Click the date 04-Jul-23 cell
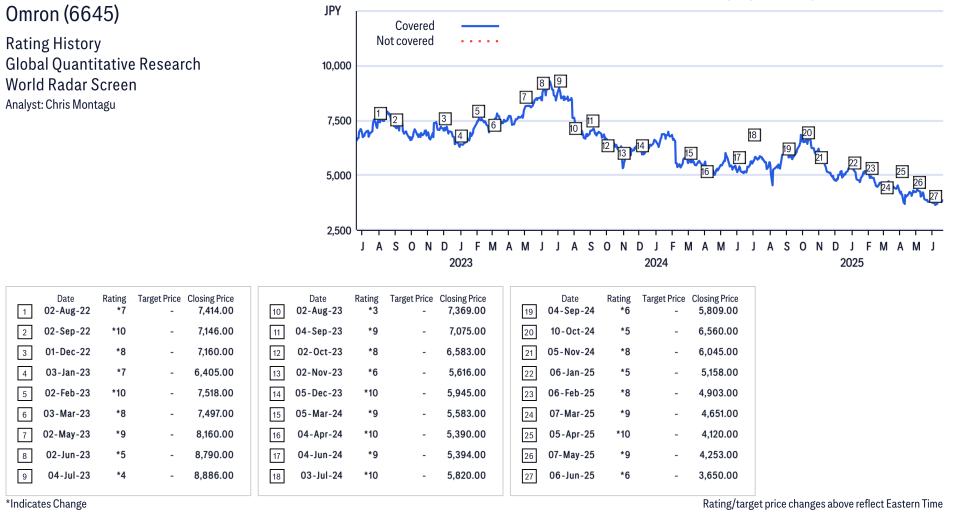 (x=69, y=475)
